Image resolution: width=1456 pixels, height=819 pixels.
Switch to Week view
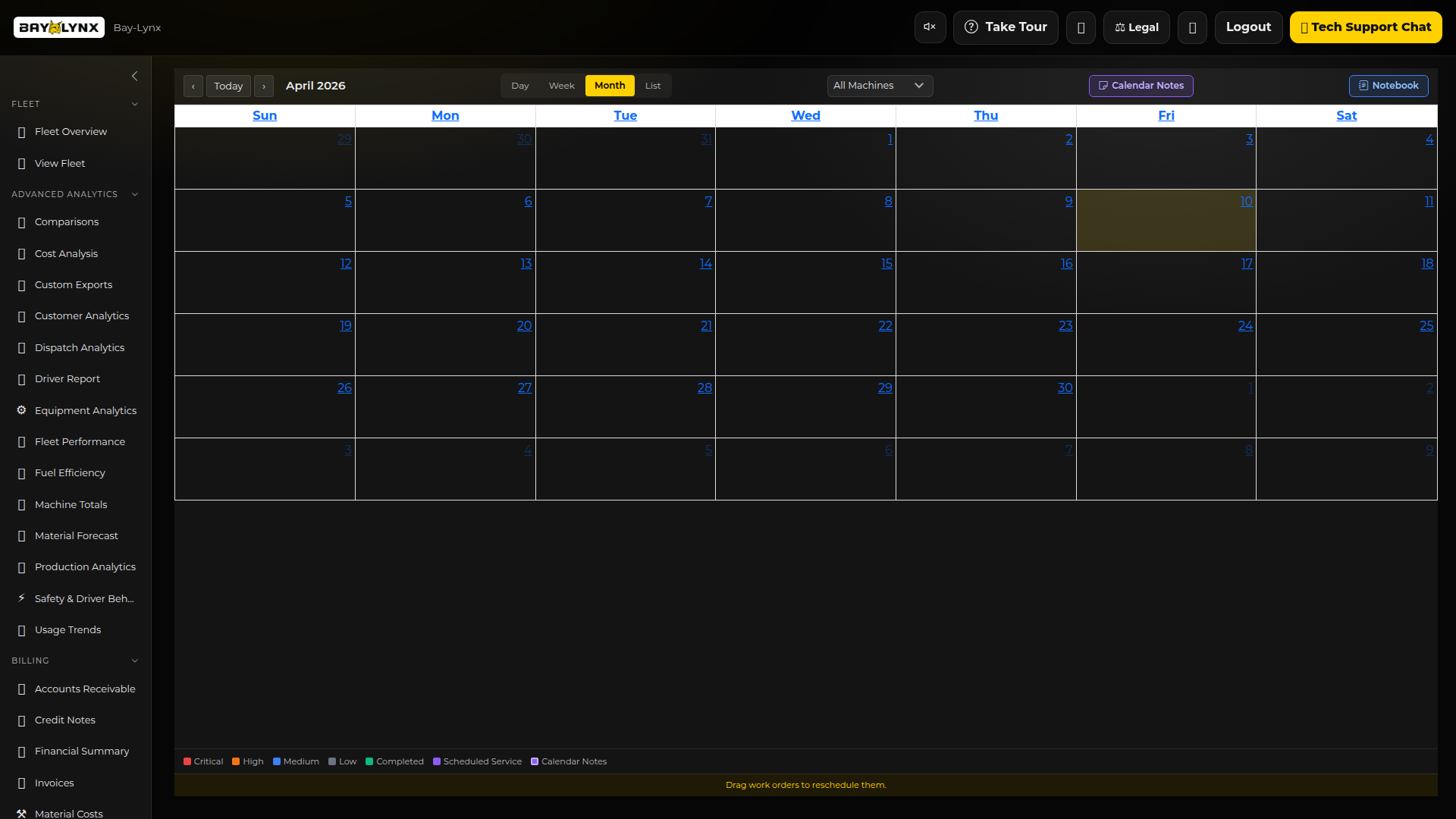point(561,86)
